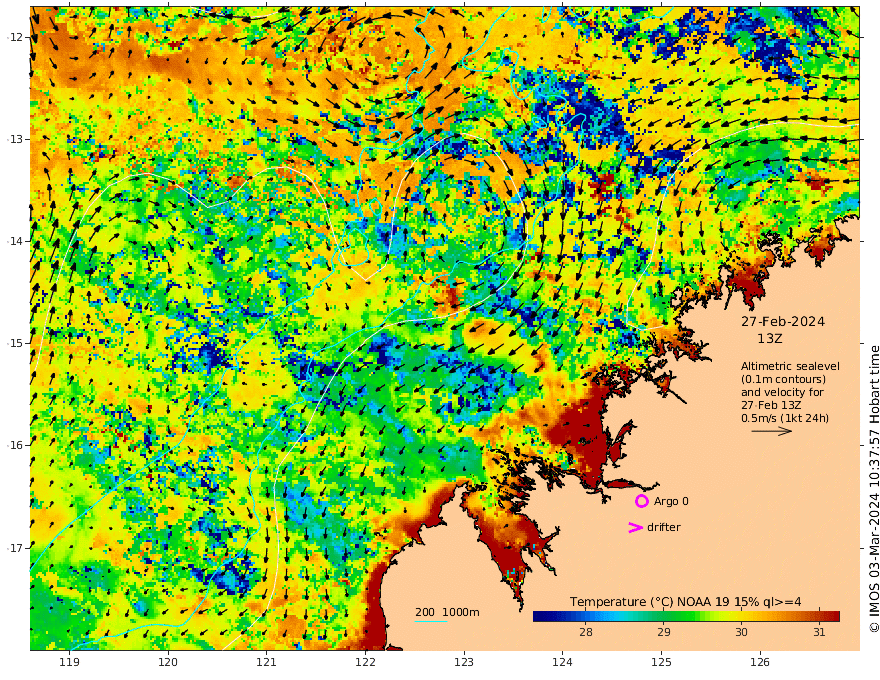
Task: Click latitude axis label -17
Action: click(x=15, y=548)
